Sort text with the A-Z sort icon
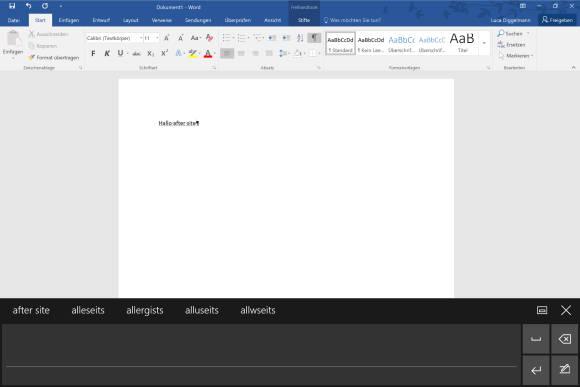The image size is (580, 387). [300, 38]
